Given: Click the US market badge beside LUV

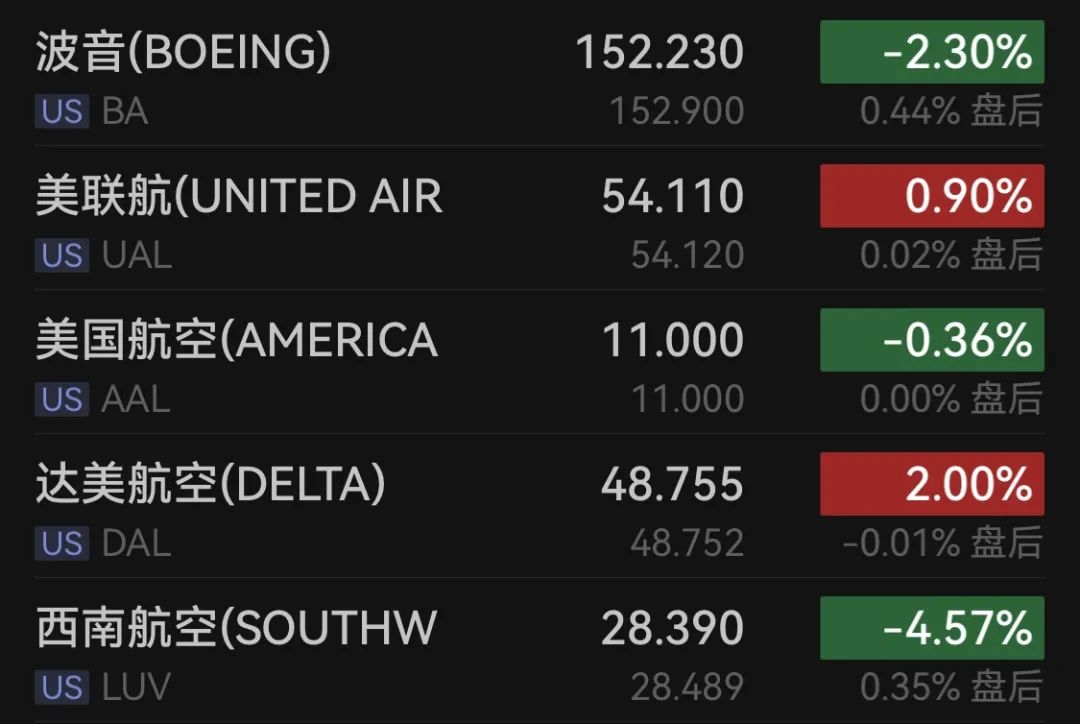Looking at the screenshot, I should [x=62, y=687].
